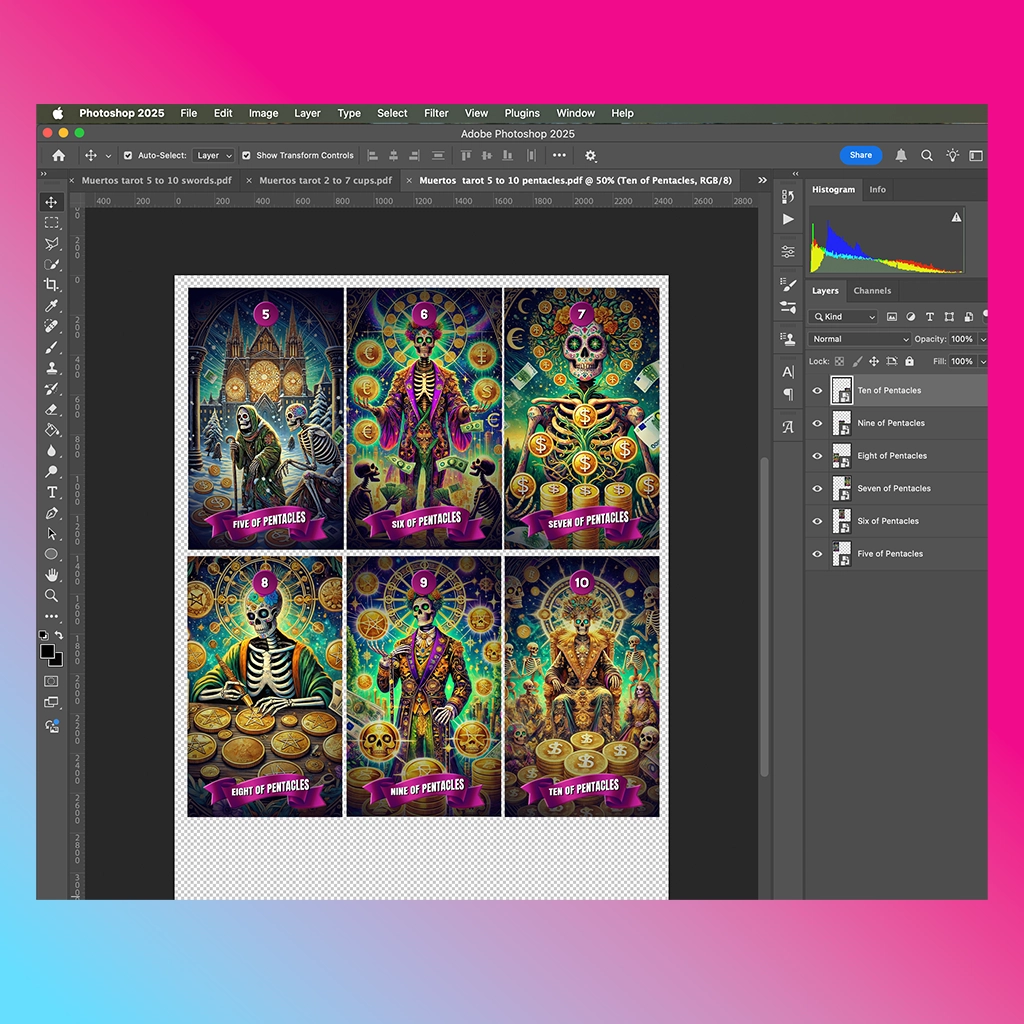Screen dimensions: 1024x1024
Task: Click the foreground color swatch
Action: (48, 651)
